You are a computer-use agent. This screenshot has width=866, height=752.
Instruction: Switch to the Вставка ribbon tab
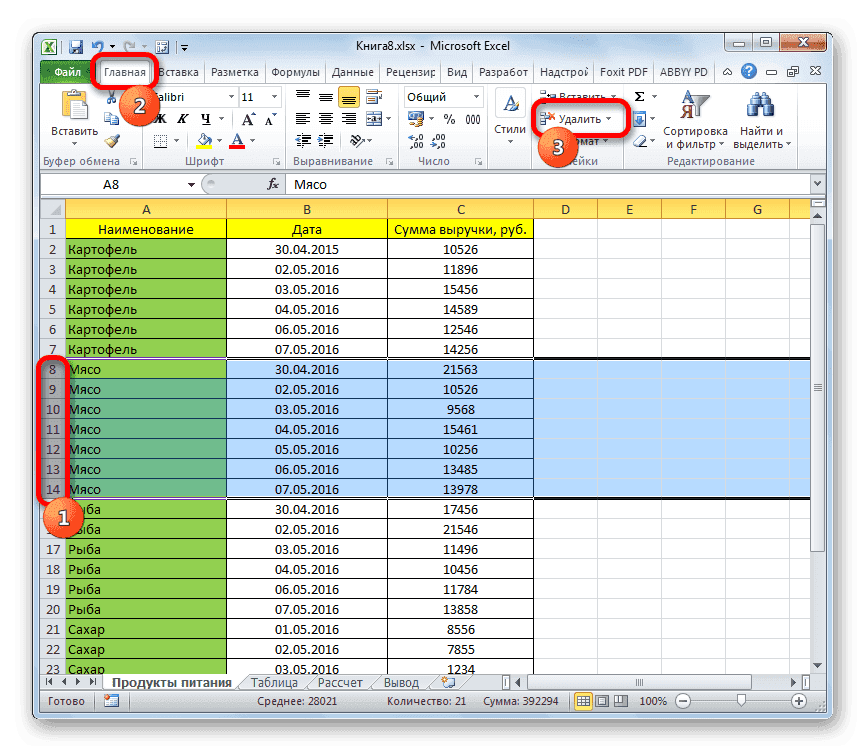[x=178, y=71]
